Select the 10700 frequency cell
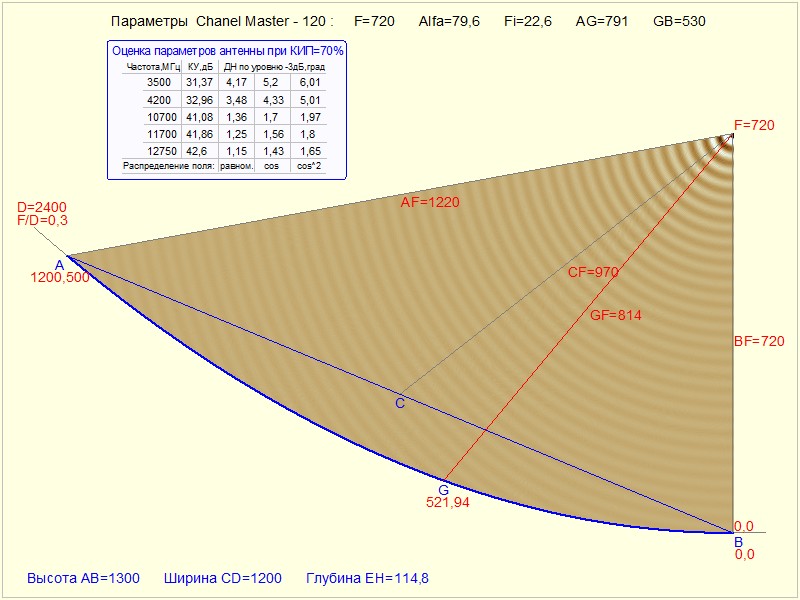Screen dimensions: 800x600 point(162,117)
